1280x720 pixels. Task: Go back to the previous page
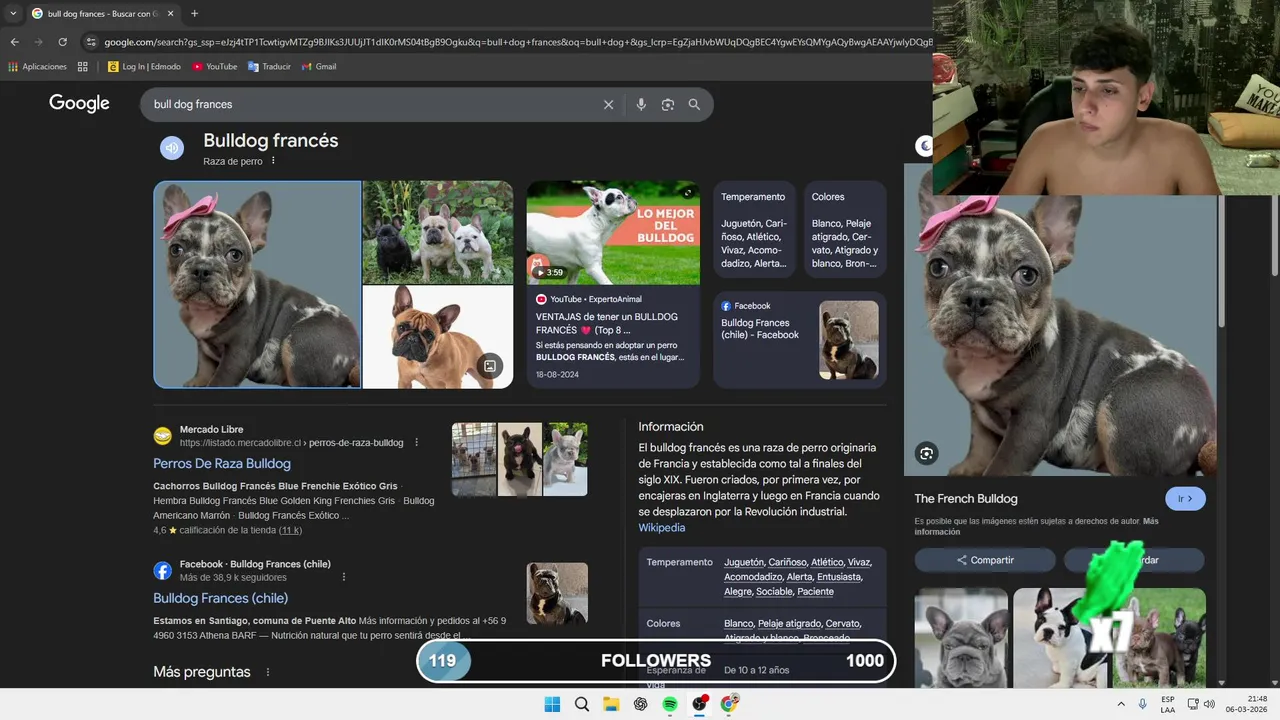(14, 42)
